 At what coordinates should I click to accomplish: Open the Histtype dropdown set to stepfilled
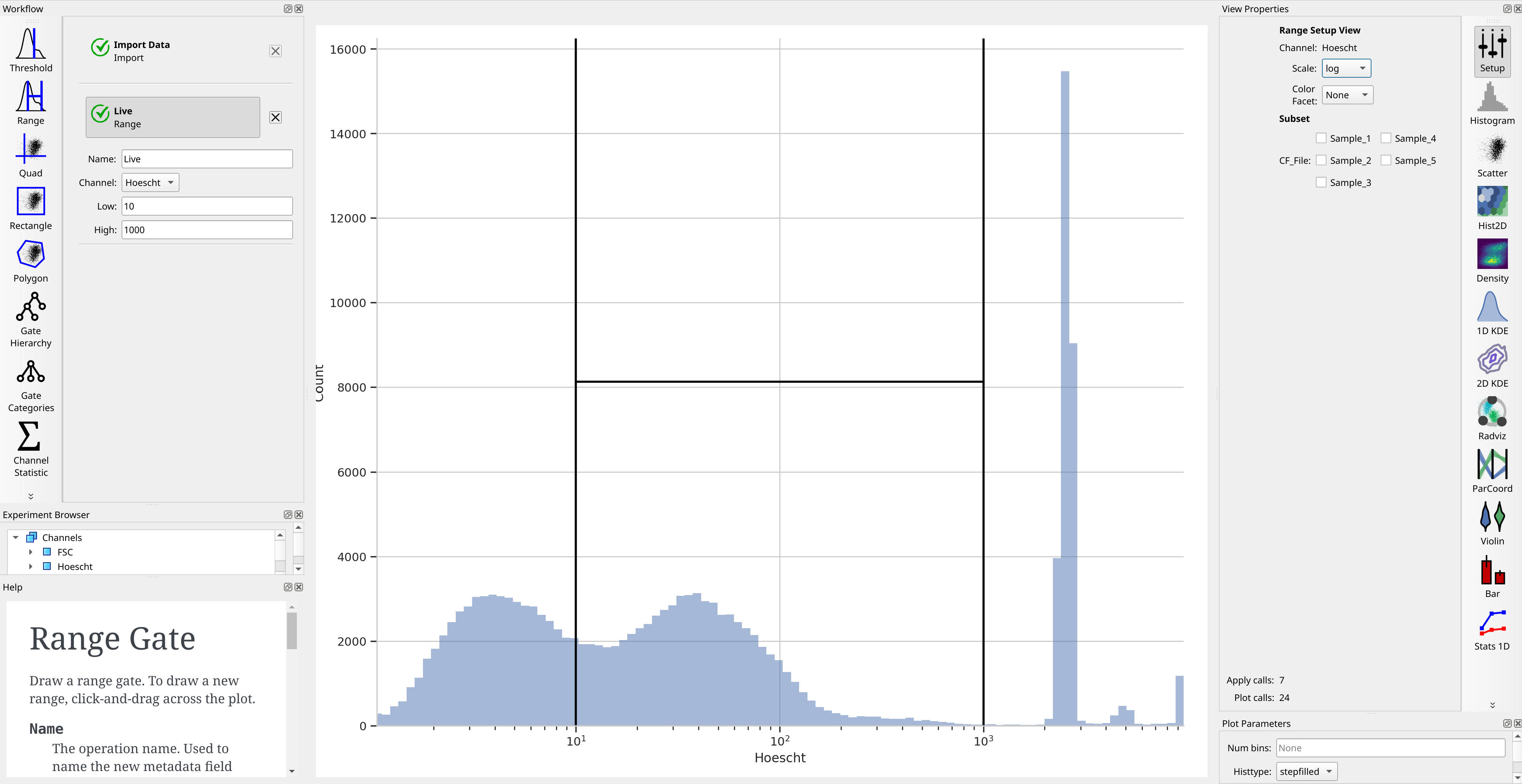click(1306, 771)
